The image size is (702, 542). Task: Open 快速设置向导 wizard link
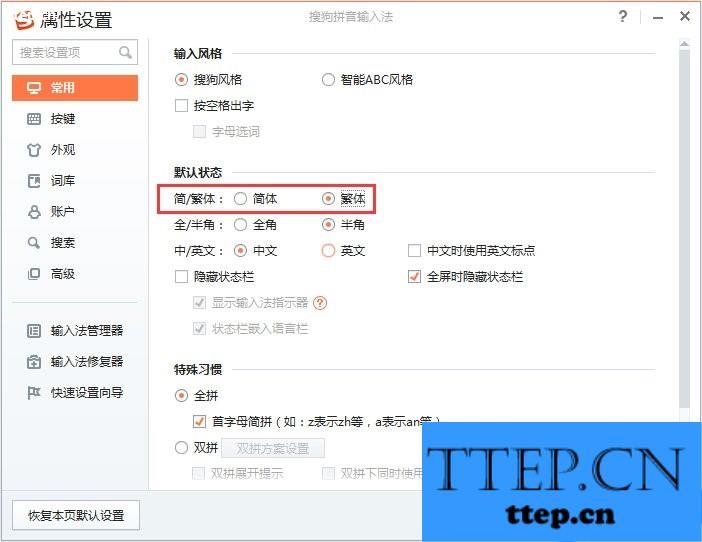75,393
